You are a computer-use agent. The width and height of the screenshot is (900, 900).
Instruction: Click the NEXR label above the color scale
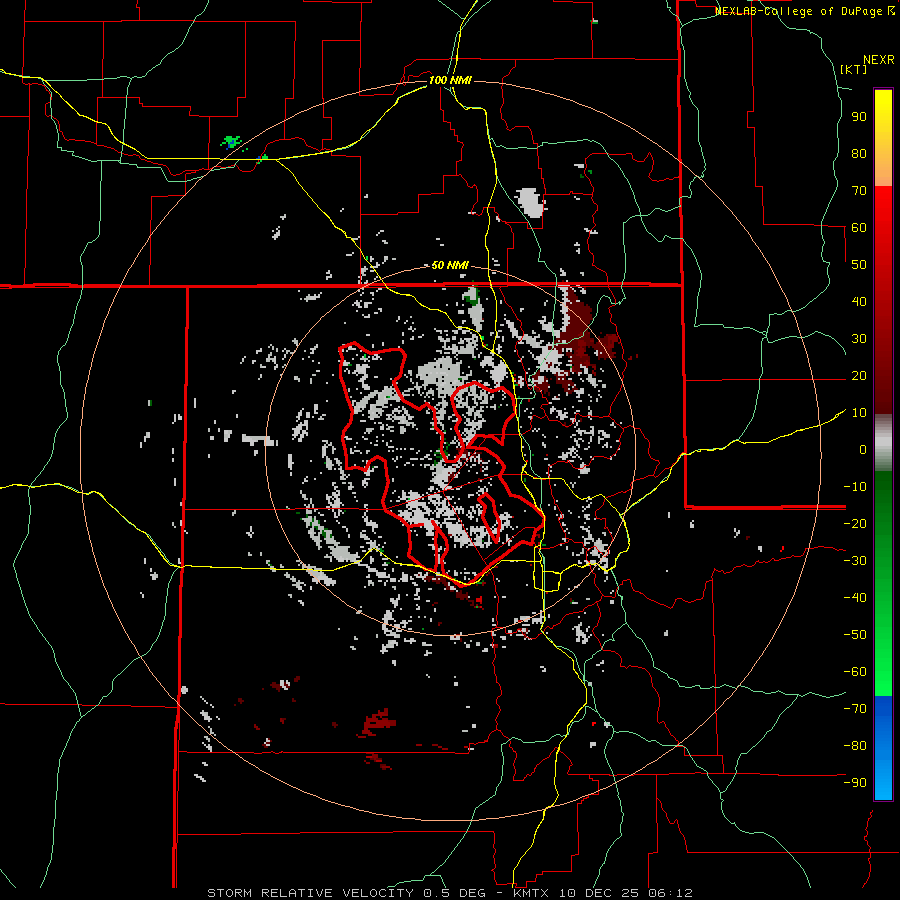point(878,59)
